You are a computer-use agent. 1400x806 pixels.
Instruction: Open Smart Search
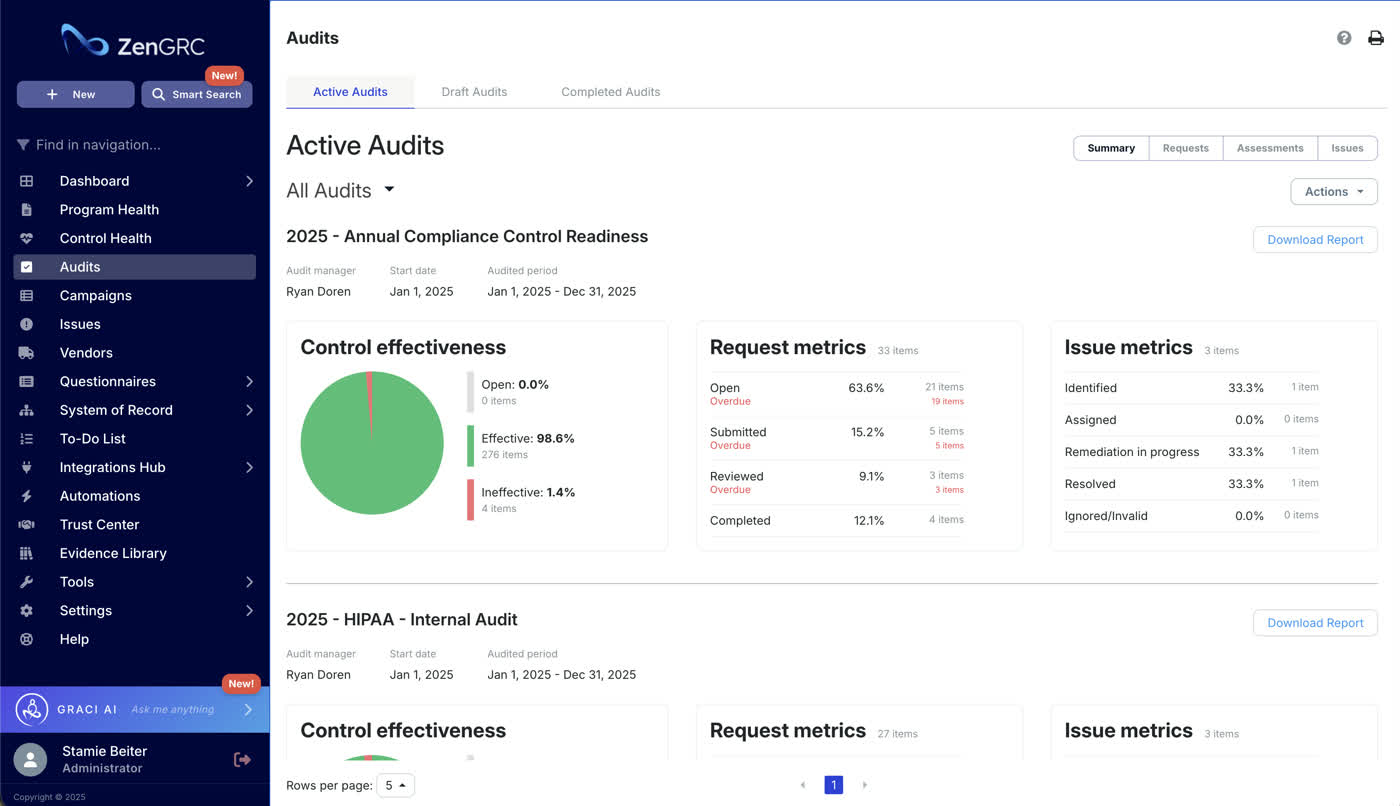196,94
